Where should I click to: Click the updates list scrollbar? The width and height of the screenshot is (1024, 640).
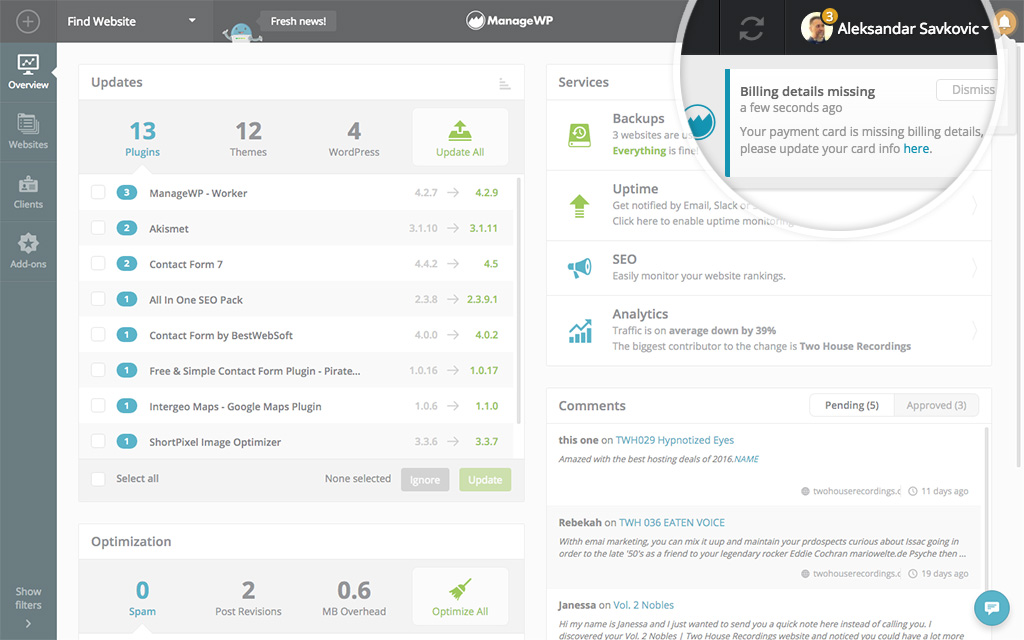518,300
